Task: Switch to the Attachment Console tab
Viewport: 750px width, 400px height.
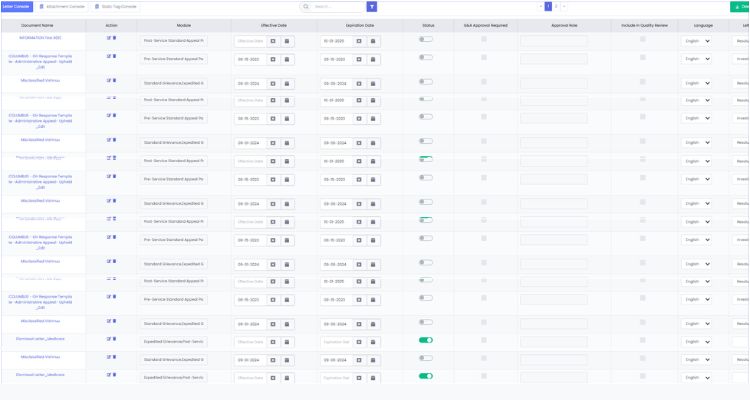Action: (x=62, y=7)
